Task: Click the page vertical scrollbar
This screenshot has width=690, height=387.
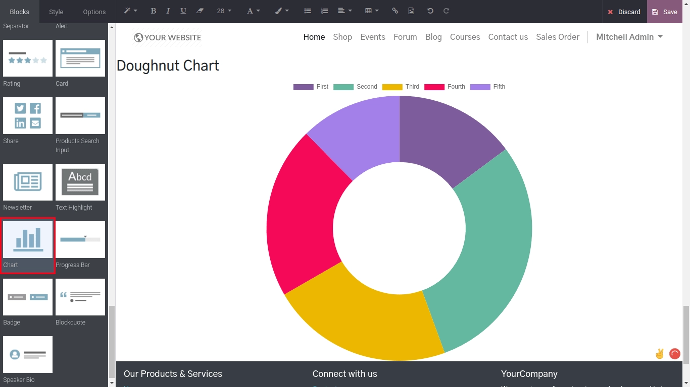Action: (686, 335)
